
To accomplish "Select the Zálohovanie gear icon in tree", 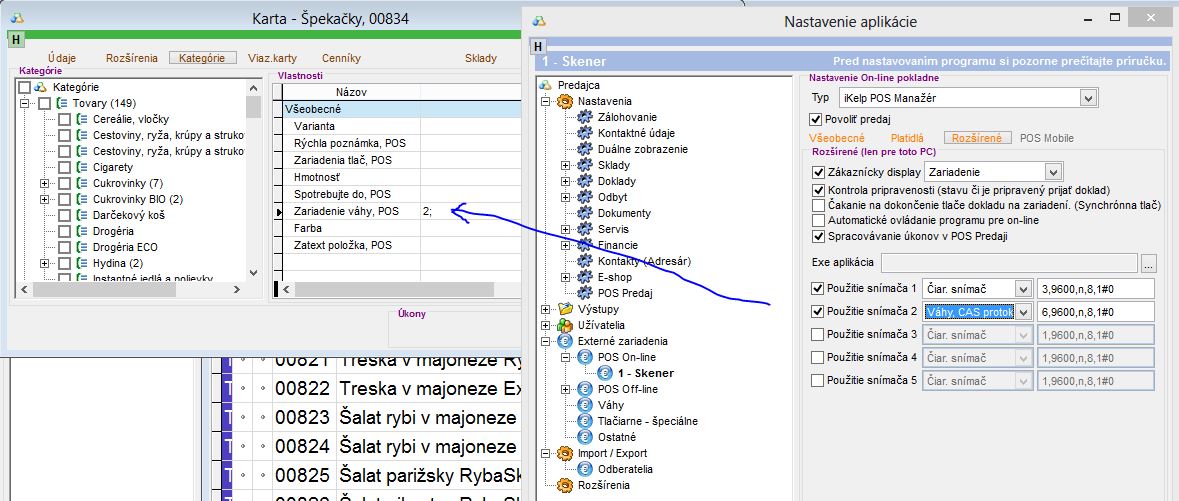I will coord(585,117).
